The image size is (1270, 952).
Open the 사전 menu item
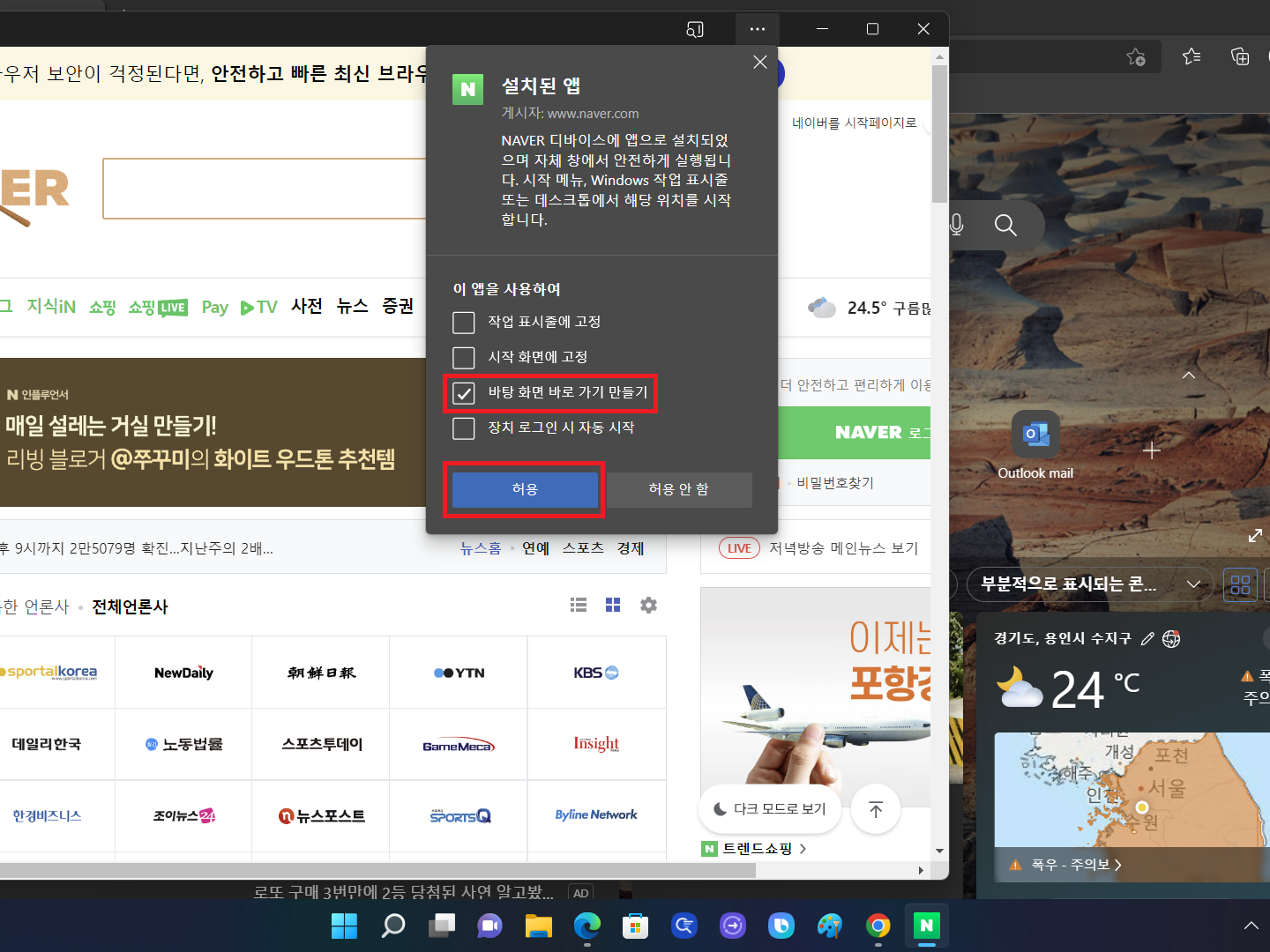click(307, 306)
